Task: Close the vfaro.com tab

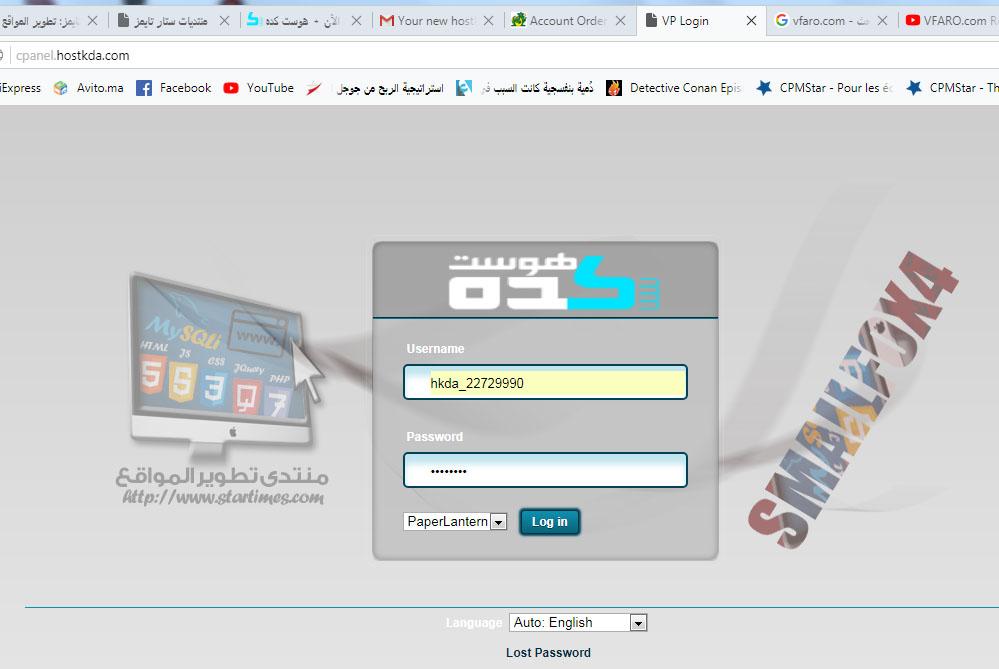Action: pyautogui.click(x=882, y=20)
